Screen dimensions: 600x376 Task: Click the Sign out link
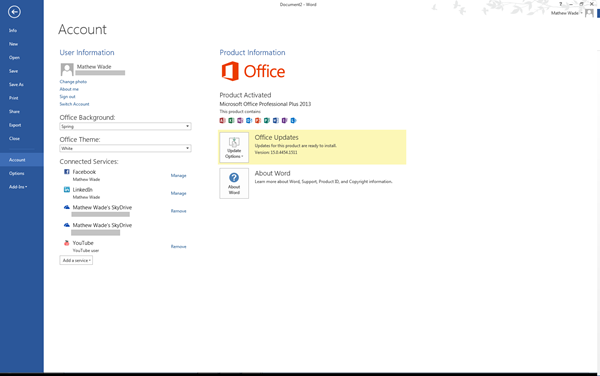[67, 96]
